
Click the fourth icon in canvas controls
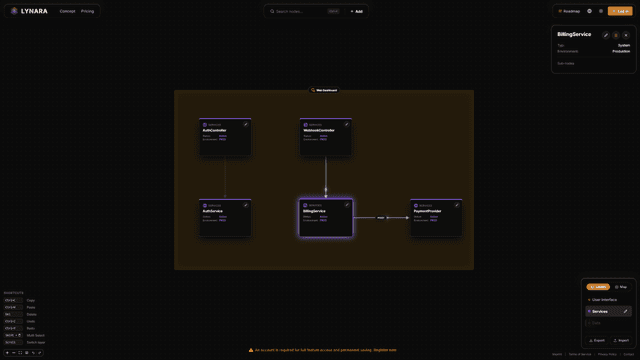click(27, 353)
